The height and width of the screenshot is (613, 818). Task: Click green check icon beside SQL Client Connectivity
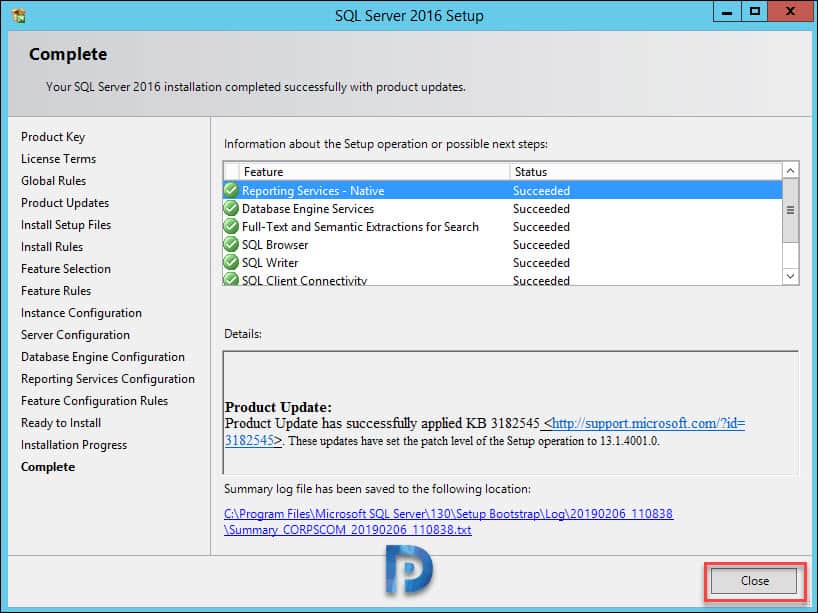tap(231, 279)
